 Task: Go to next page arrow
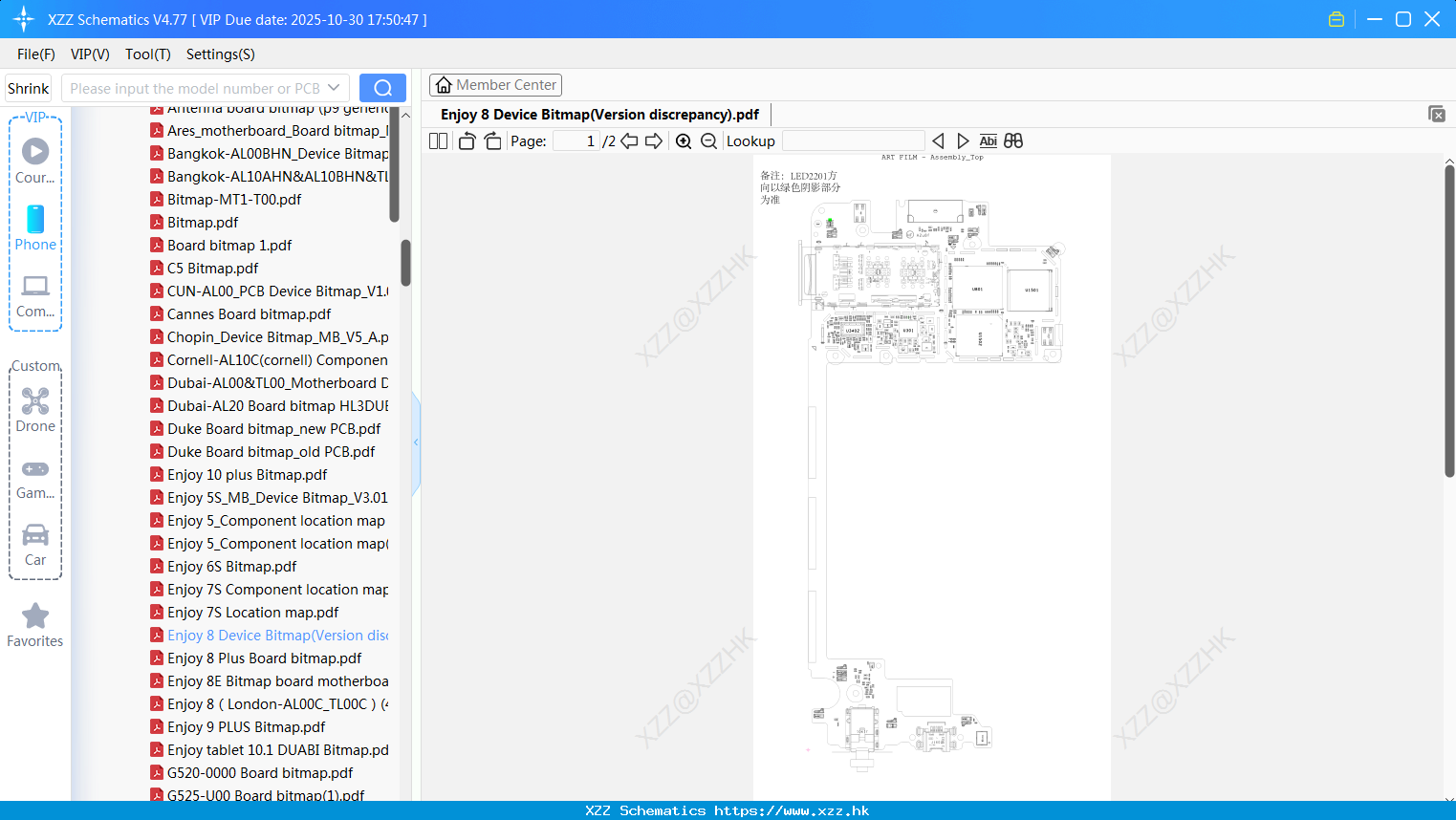654,140
